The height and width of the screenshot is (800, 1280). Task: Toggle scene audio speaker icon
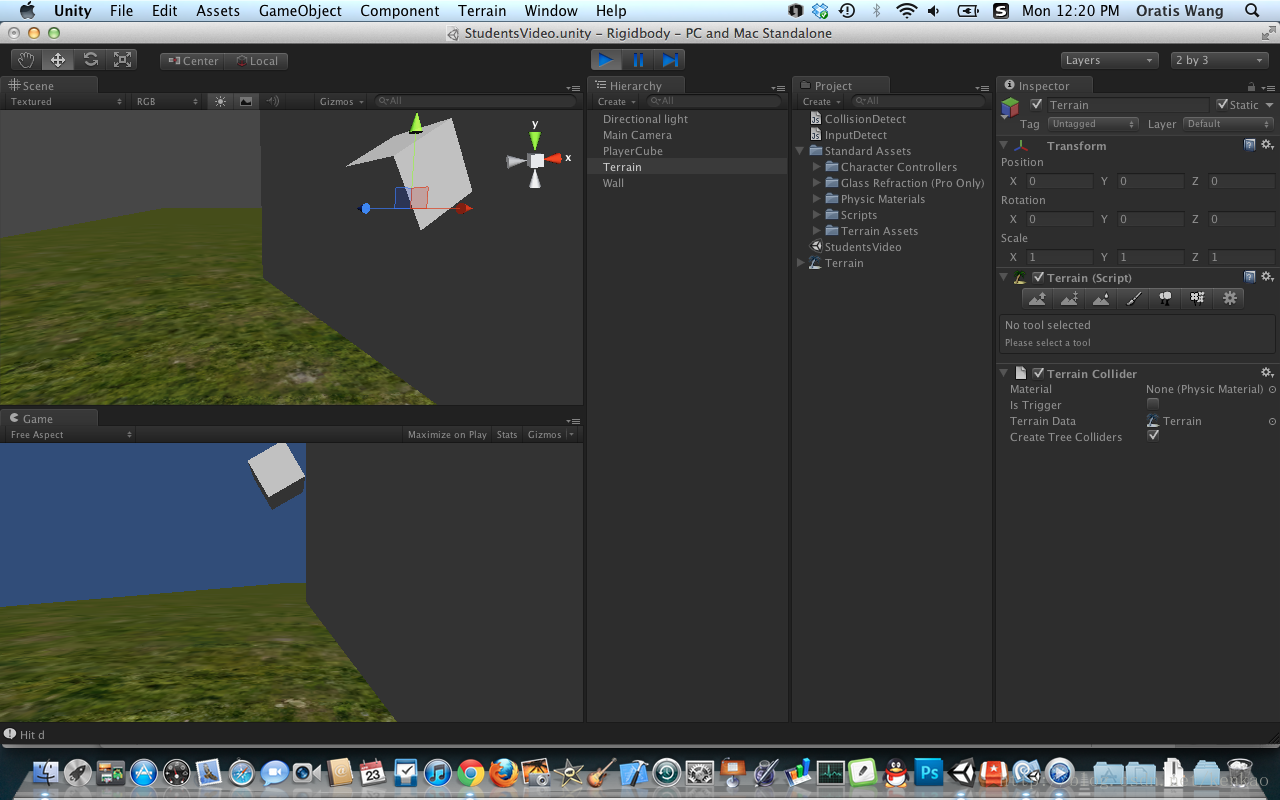[x=272, y=101]
